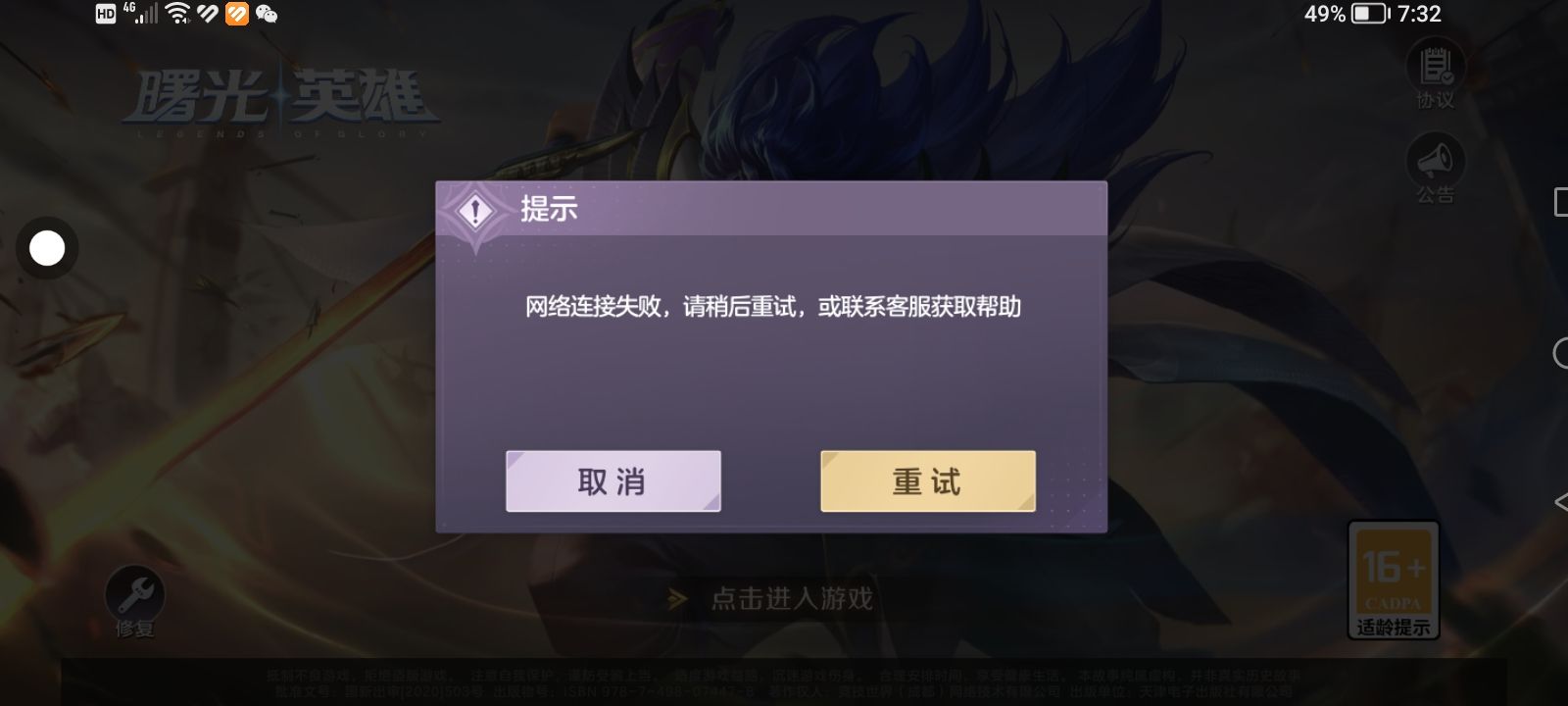Tap the orange app notification icon

(x=236, y=14)
